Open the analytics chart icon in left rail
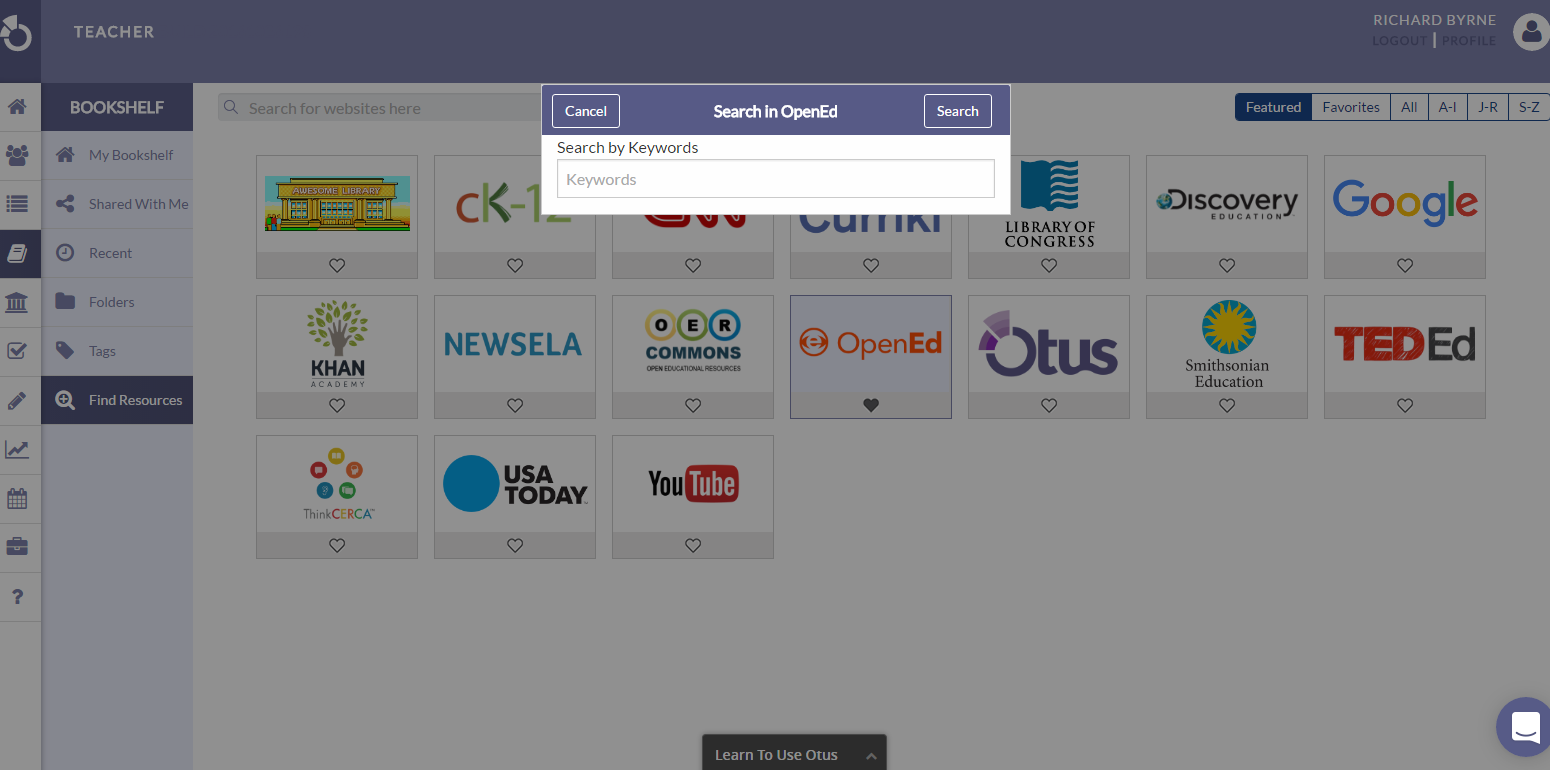This screenshot has width=1550, height=770. tap(17, 449)
